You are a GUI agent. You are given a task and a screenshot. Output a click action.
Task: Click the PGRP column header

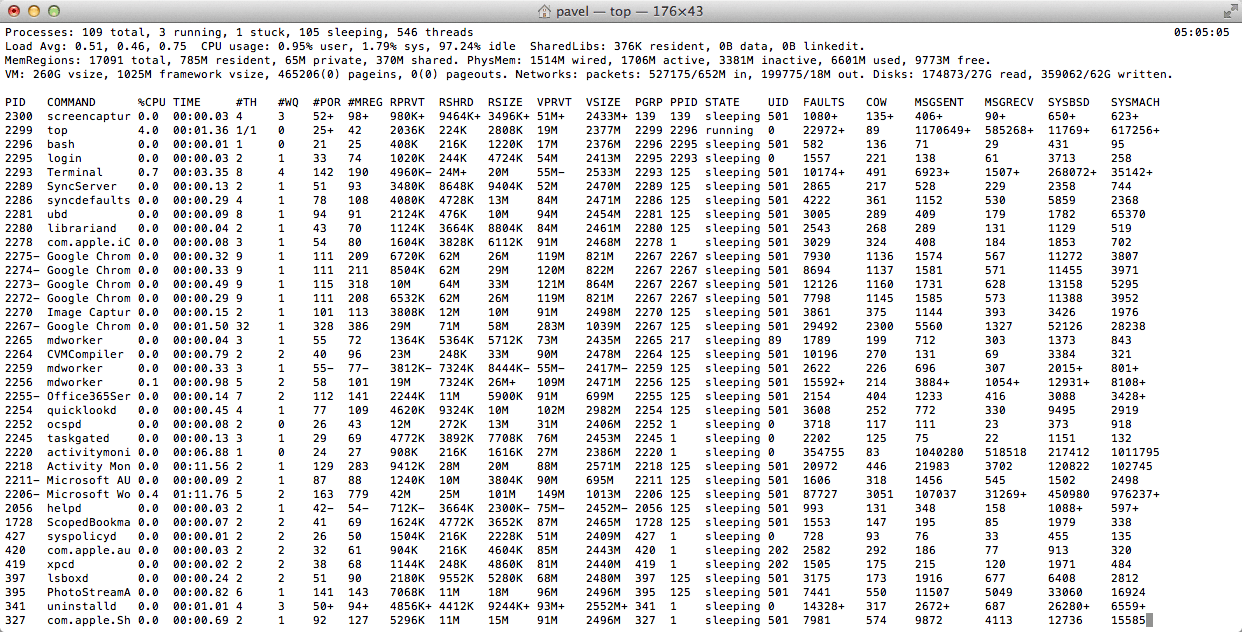[x=649, y=102]
